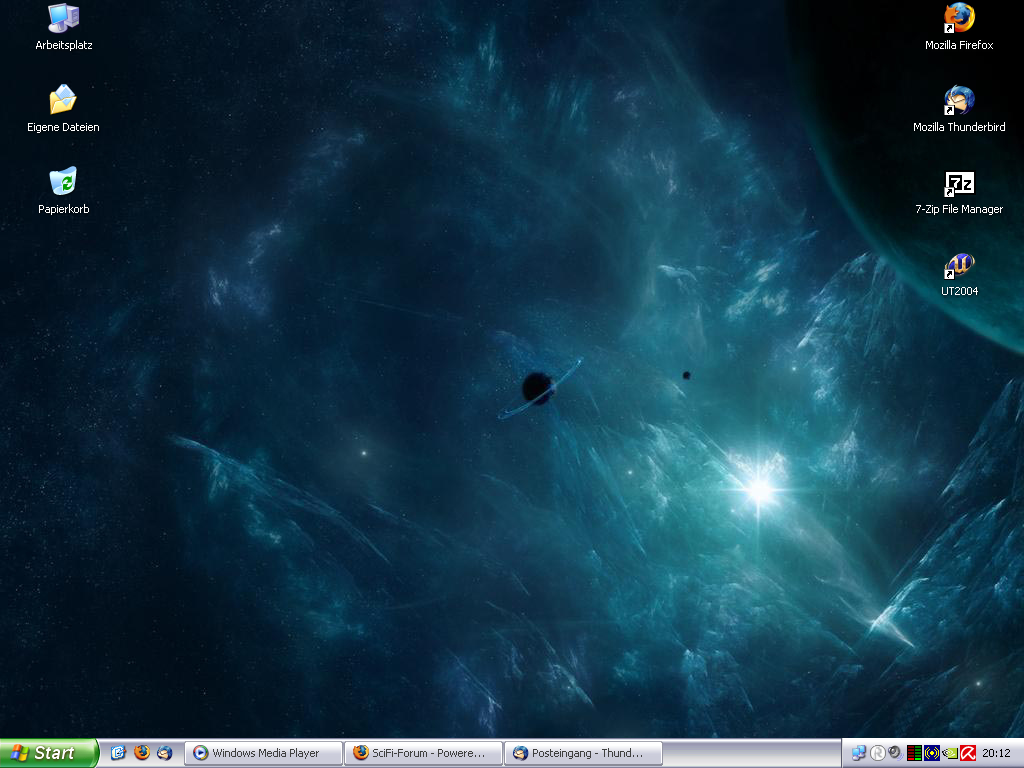Click the network connection tray icon

(858, 753)
